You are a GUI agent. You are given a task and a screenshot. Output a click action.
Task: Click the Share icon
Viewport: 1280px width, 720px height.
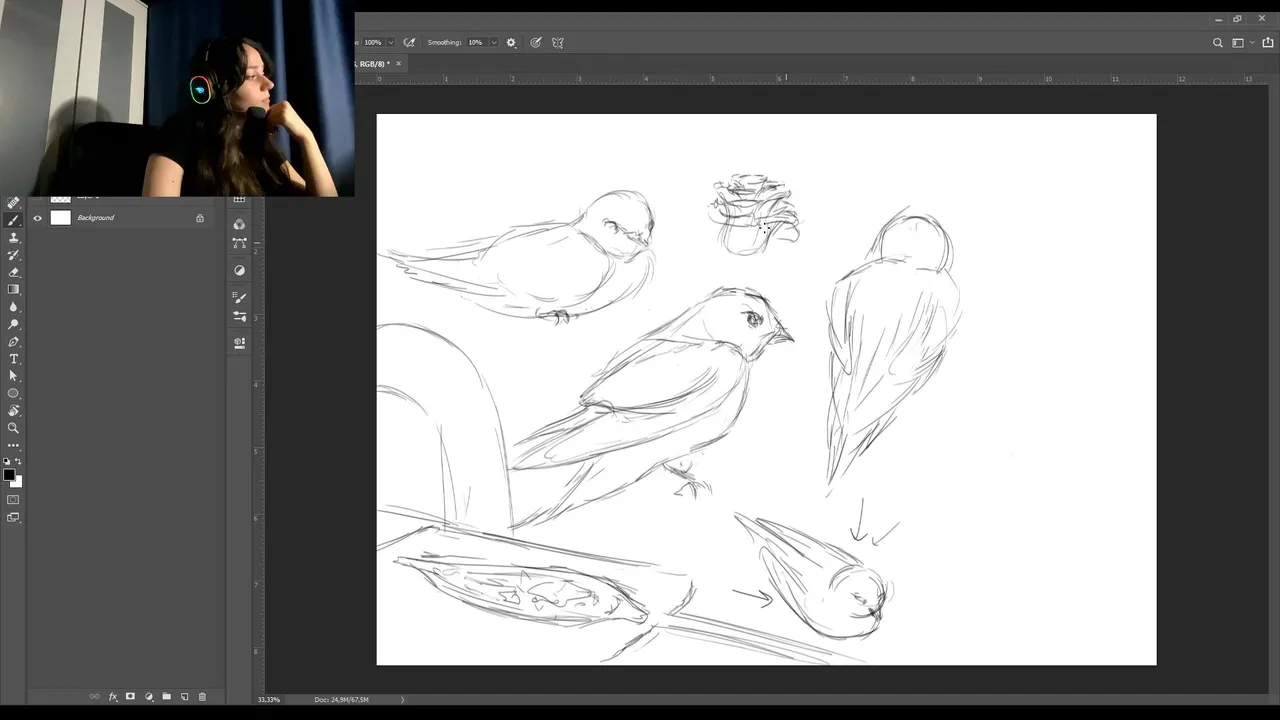[x=1268, y=43]
